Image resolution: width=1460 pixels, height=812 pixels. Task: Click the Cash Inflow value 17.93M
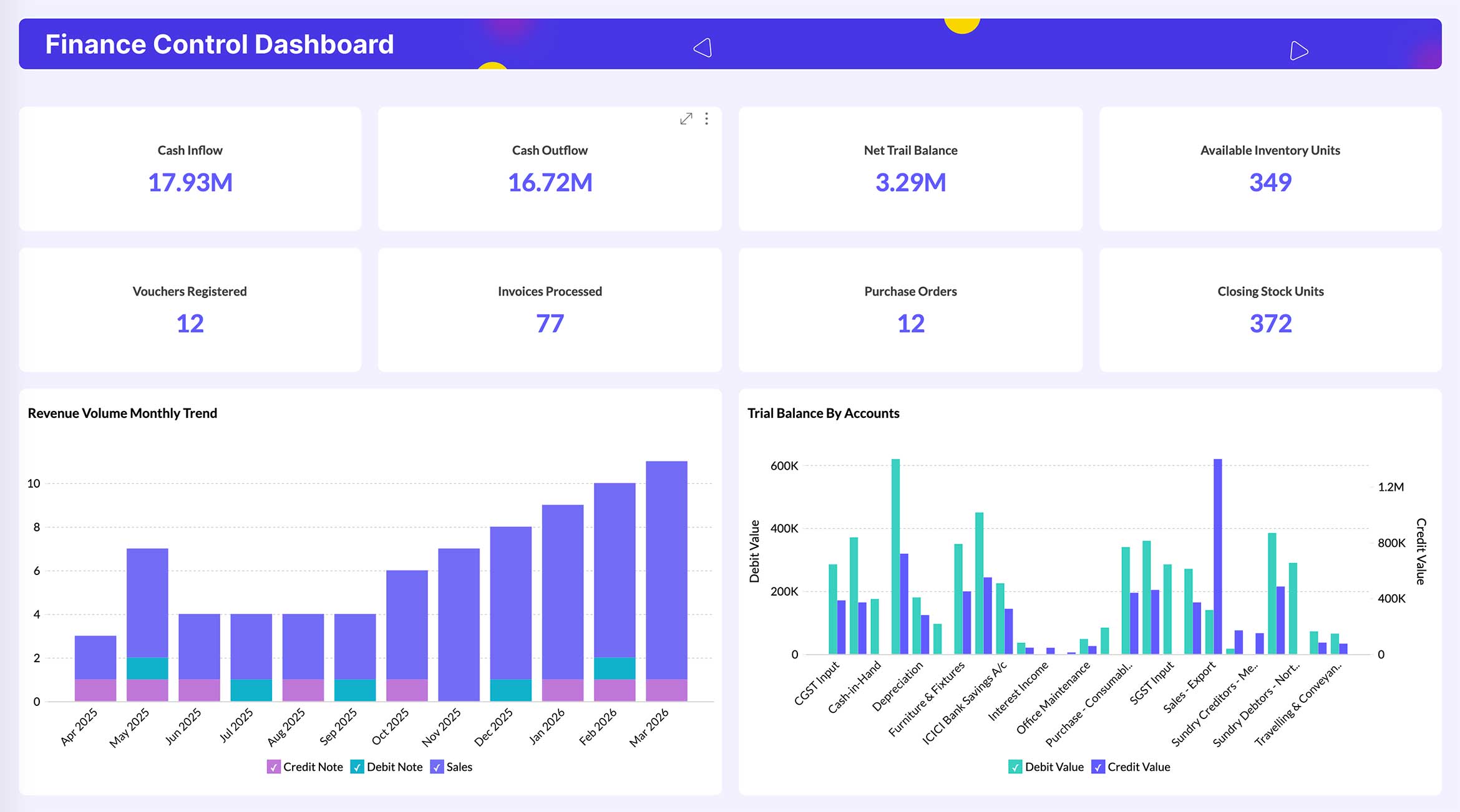coord(190,183)
